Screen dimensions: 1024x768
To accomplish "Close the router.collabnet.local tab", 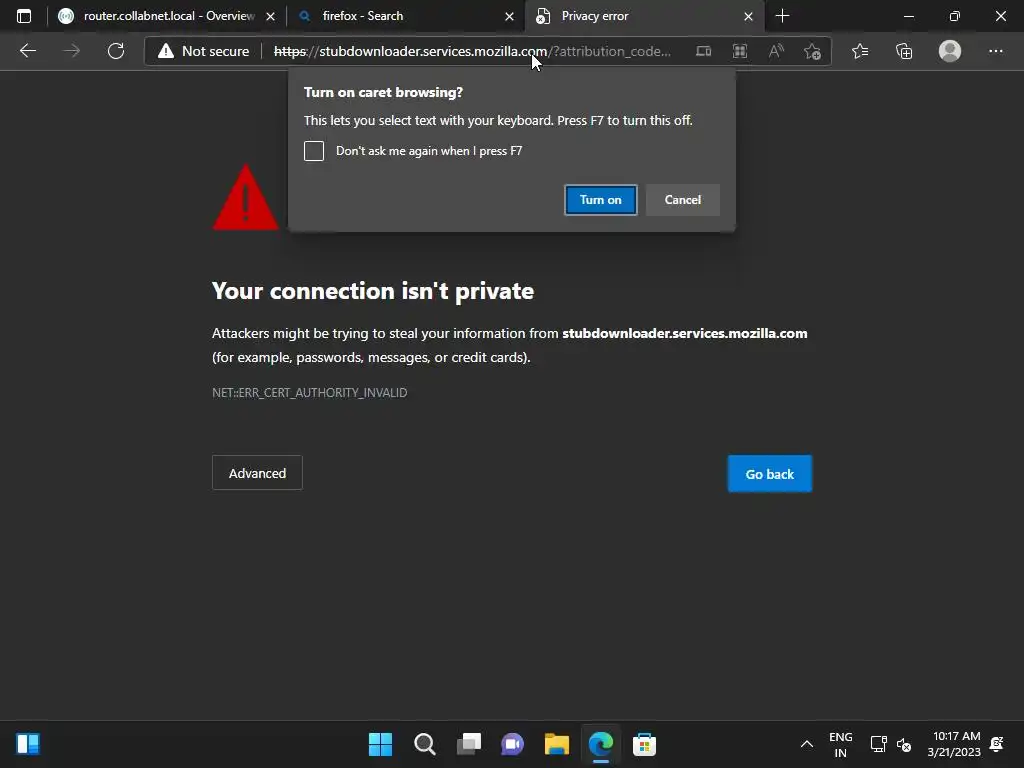I will pyautogui.click(x=270, y=16).
